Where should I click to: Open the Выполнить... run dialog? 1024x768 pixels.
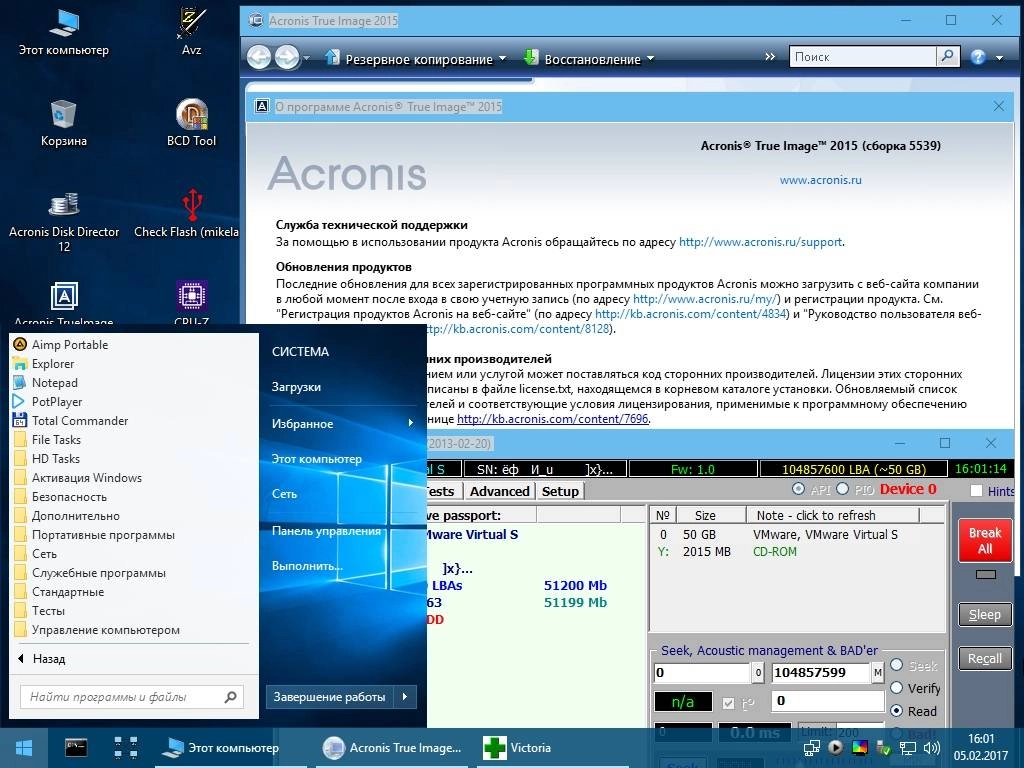306,566
